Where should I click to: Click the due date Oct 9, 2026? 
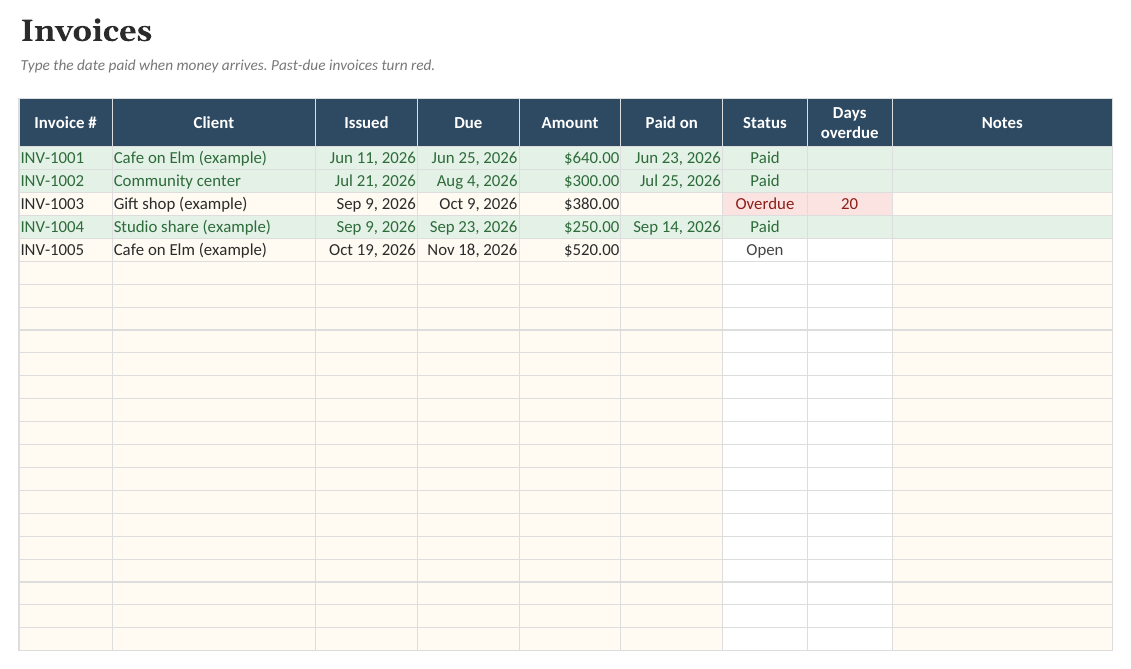(x=468, y=204)
